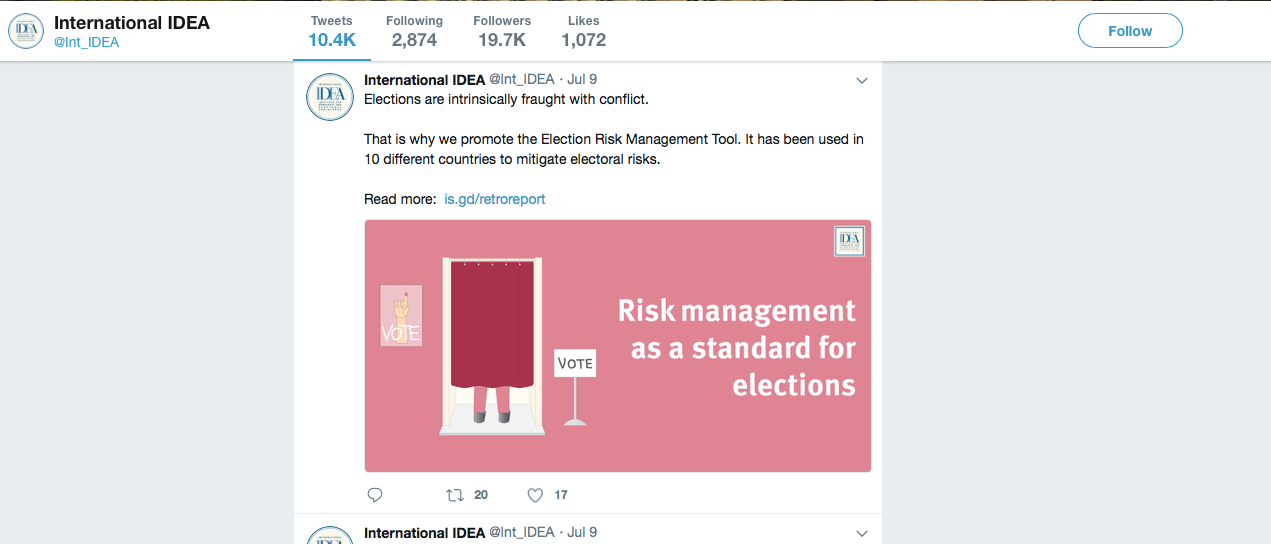The image size is (1271, 544).
Task: Click International IDEA header profile avatar
Action: point(26,31)
